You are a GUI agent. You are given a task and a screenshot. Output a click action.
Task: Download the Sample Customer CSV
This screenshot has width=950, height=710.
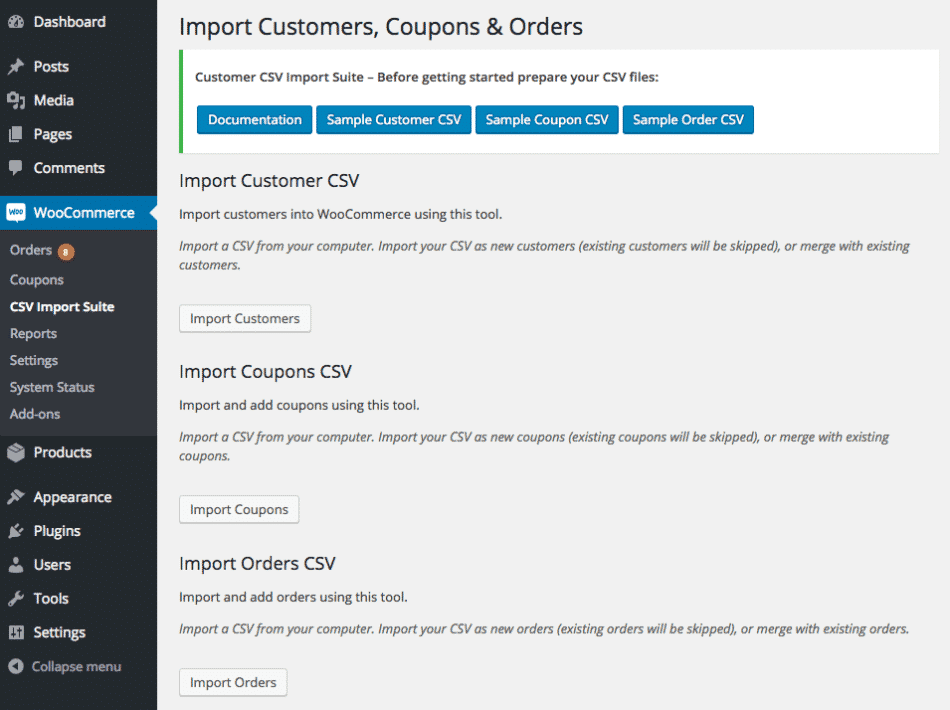(x=394, y=119)
